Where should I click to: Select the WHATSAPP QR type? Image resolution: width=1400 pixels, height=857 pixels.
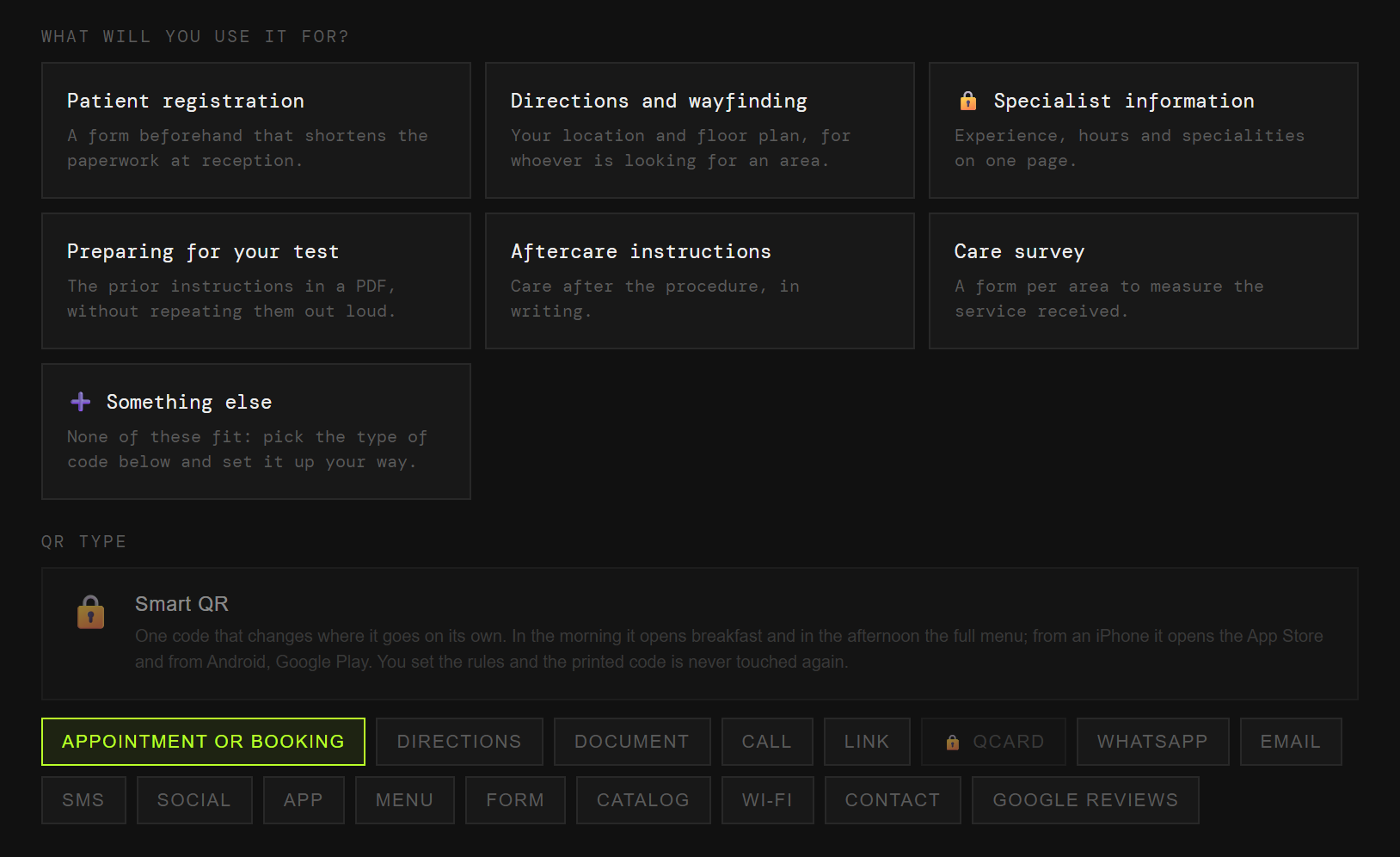click(x=1152, y=742)
